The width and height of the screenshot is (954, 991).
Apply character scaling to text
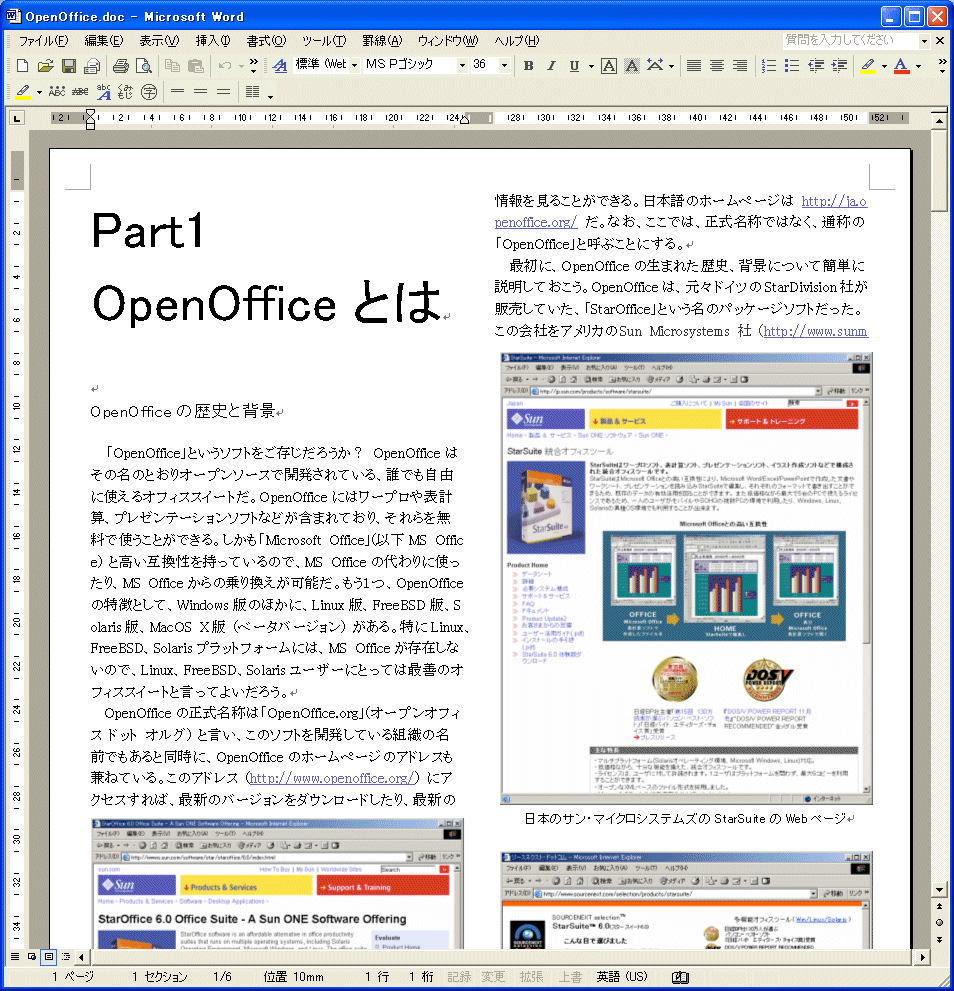point(655,65)
